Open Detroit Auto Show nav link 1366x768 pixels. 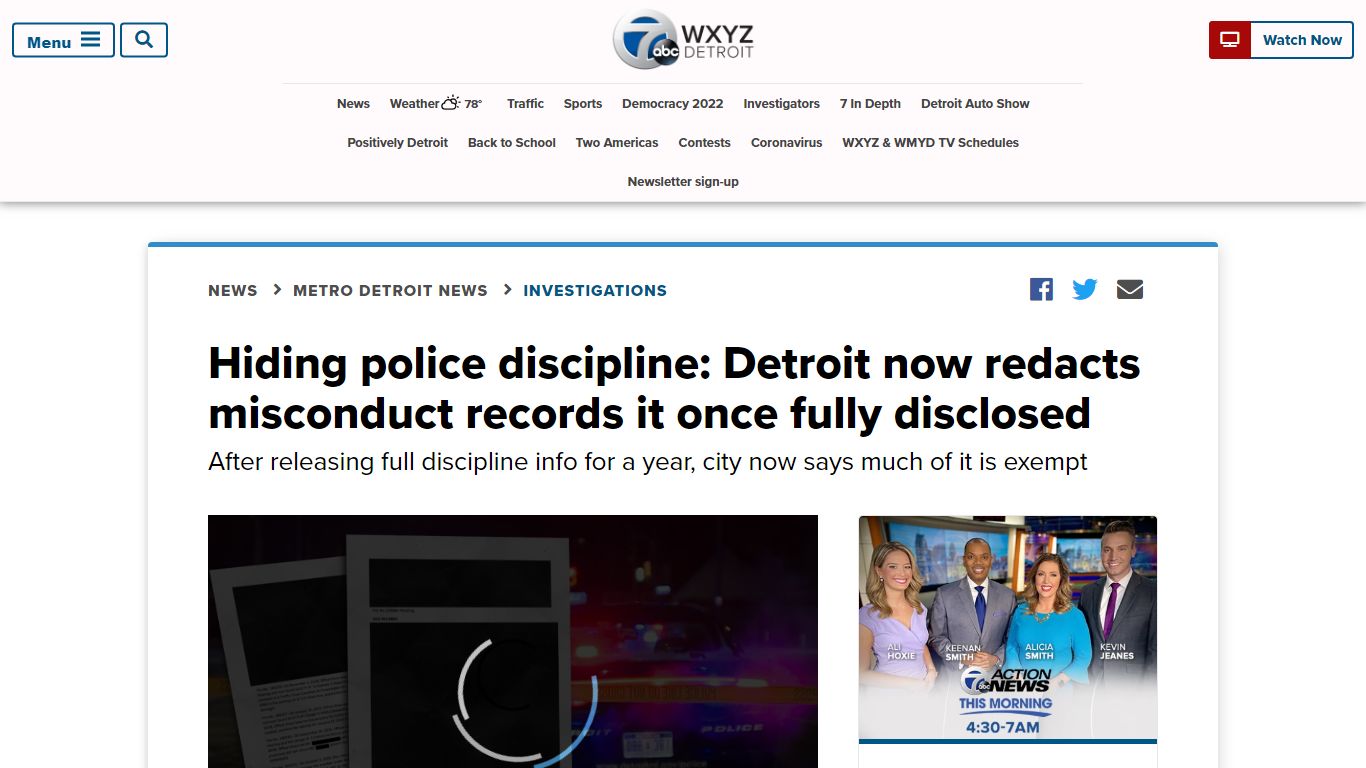point(975,104)
